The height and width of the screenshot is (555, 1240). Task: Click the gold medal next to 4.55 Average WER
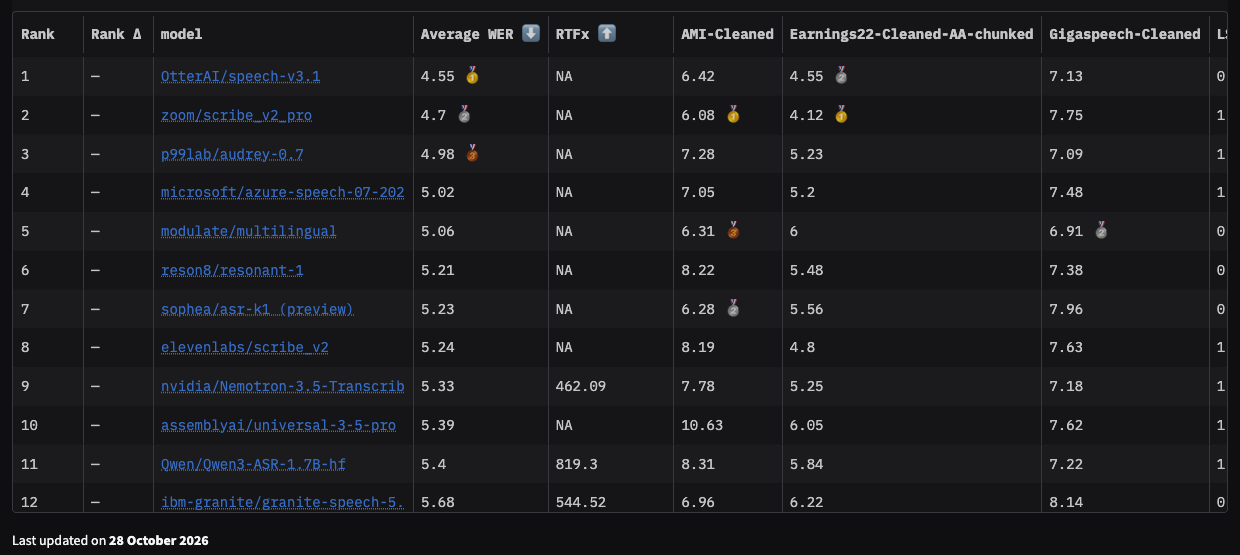click(472, 76)
